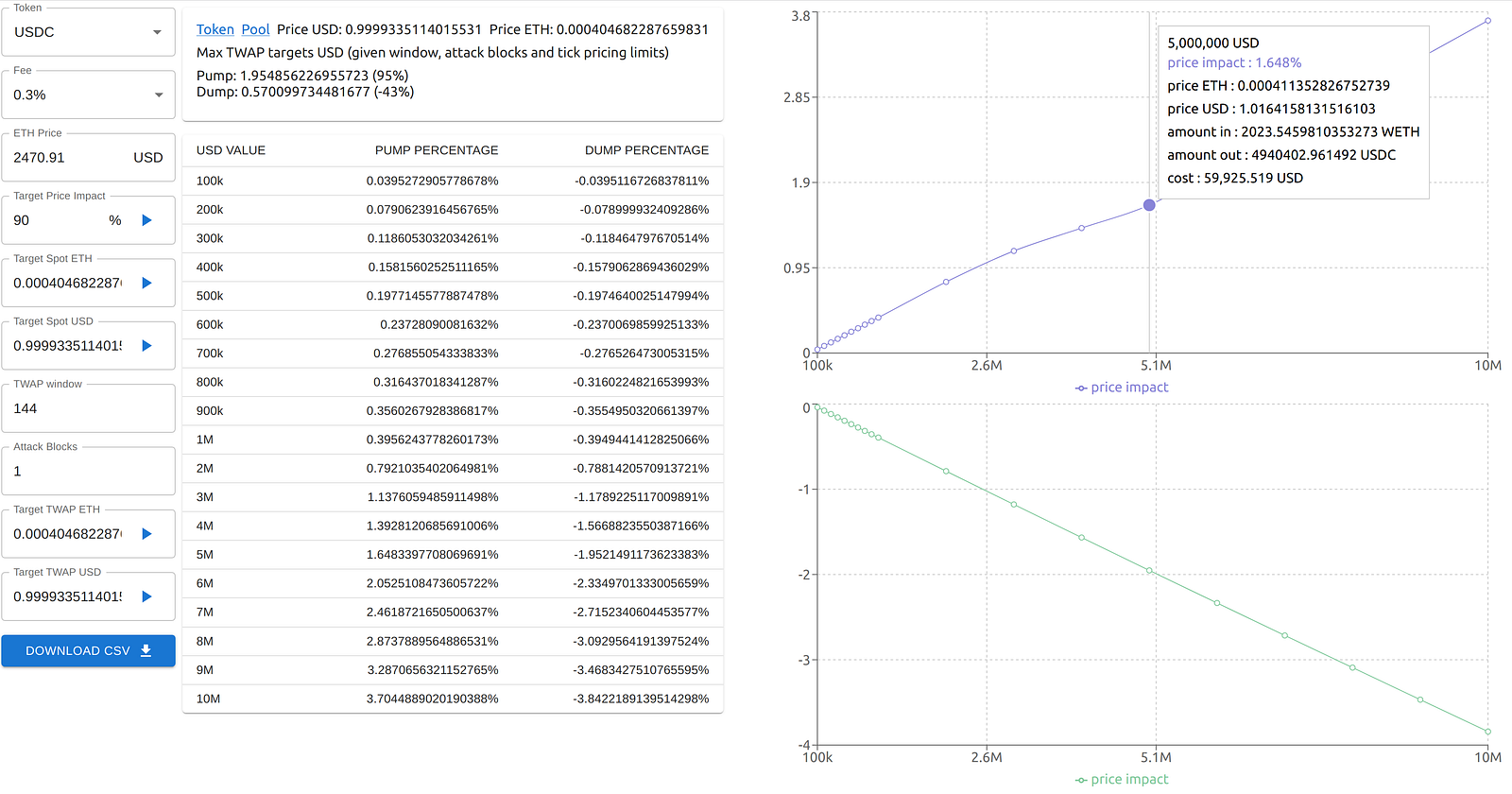This screenshot has height=794, width=1512.
Task: Click dump value -2.3349701333005659%
Action: pyautogui.click(x=642, y=583)
